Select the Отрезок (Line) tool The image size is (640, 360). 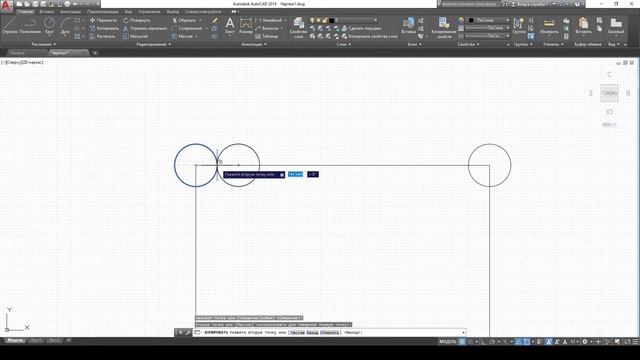tap(9, 25)
